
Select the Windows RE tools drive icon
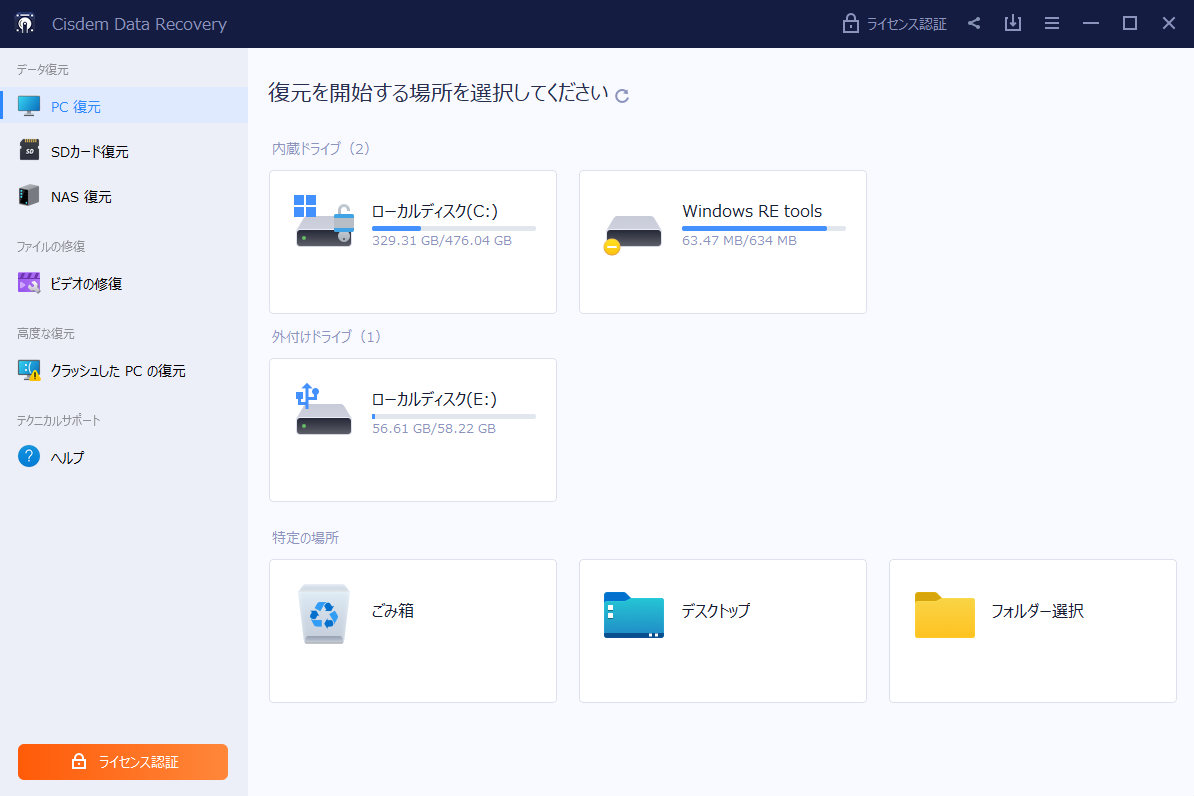coord(633,233)
